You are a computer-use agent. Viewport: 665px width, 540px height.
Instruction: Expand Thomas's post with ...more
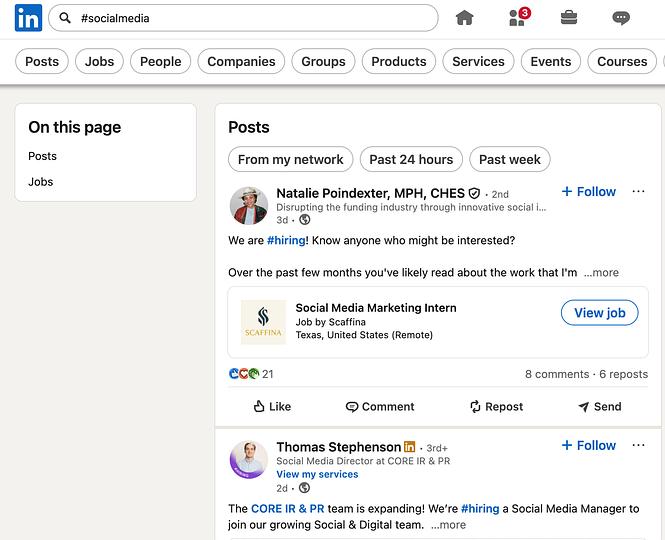(x=448, y=525)
